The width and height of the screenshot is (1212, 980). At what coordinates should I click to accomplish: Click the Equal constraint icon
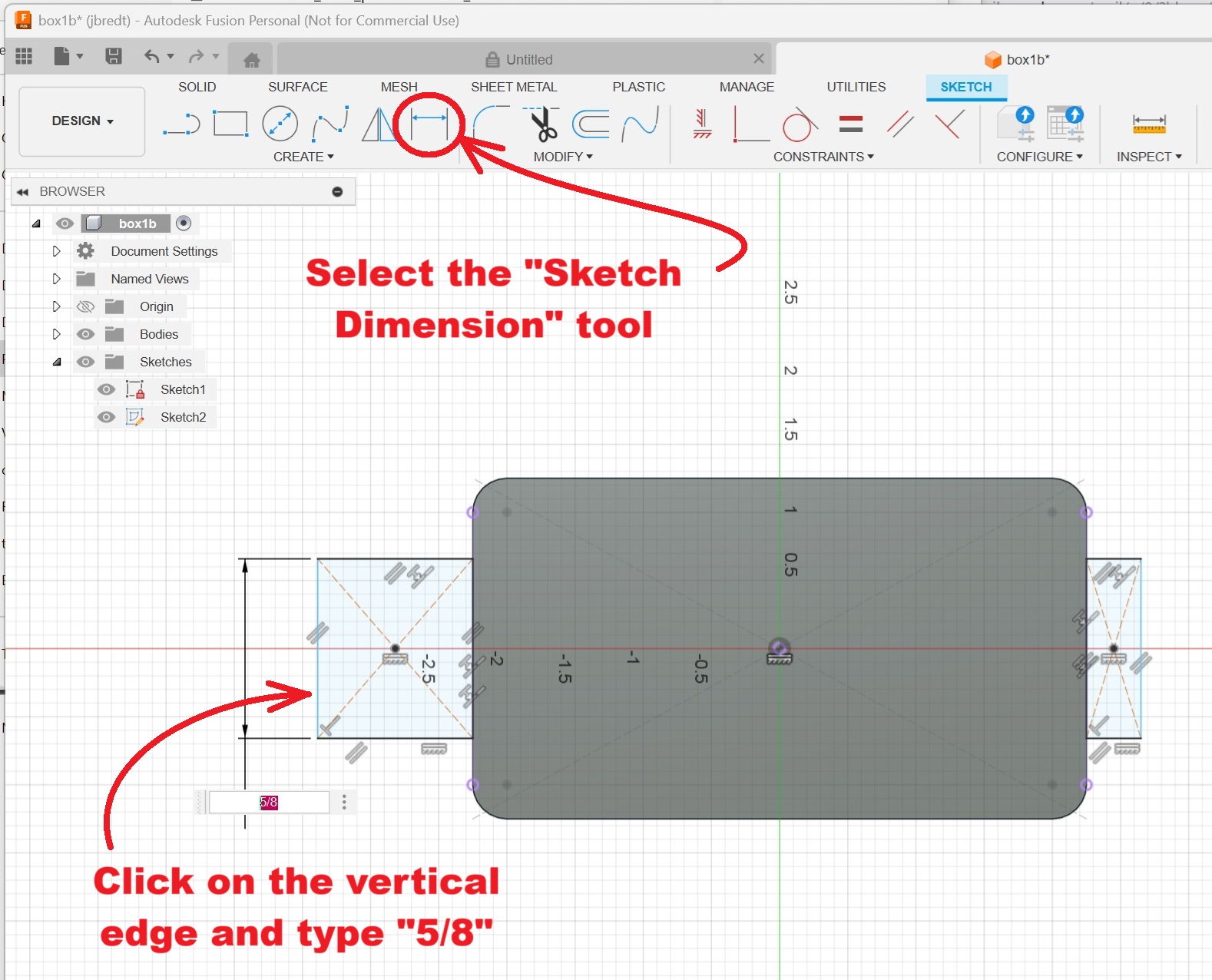click(850, 123)
